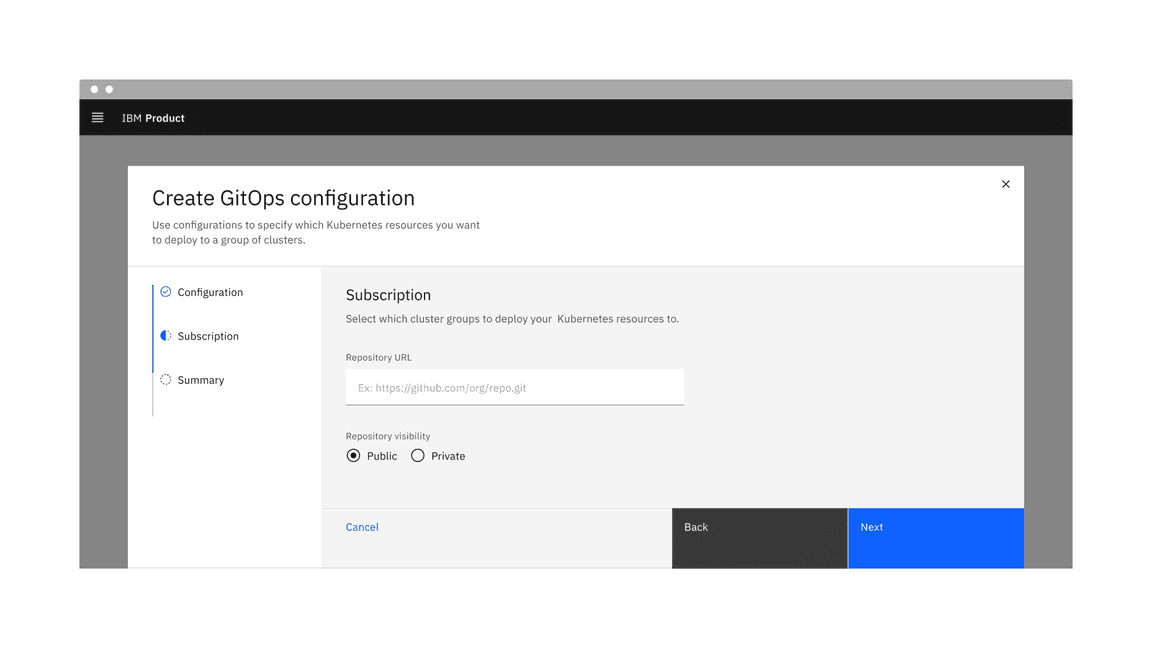The width and height of the screenshot is (1152, 648).
Task: Select the Private repository visibility option
Action: 417,455
